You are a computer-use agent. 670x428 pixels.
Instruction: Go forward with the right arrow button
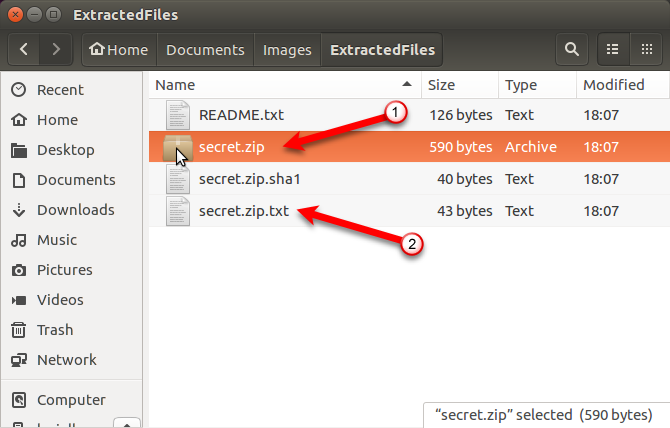pyautogui.click(x=56, y=50)
